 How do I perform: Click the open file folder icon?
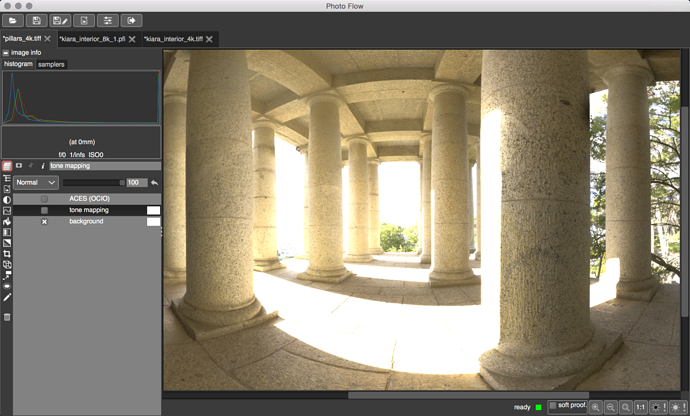tap(14, 20)
